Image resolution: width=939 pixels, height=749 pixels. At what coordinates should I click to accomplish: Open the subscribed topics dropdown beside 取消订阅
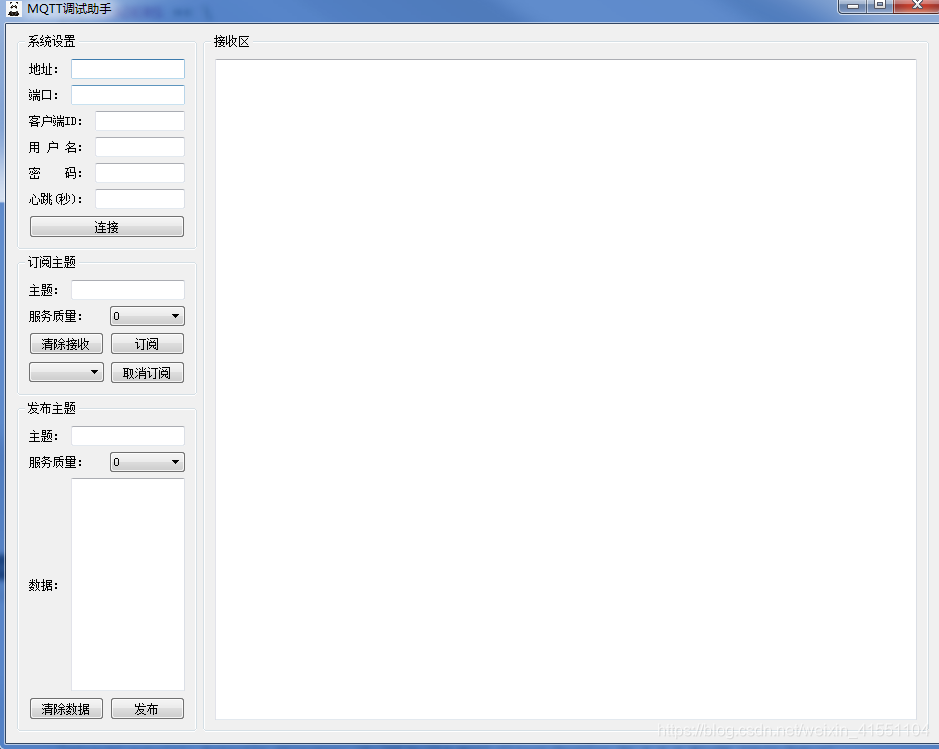tap(66, 372)
